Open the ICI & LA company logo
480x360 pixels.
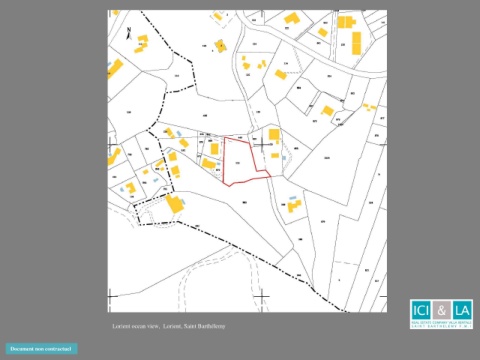pos(441,314)
